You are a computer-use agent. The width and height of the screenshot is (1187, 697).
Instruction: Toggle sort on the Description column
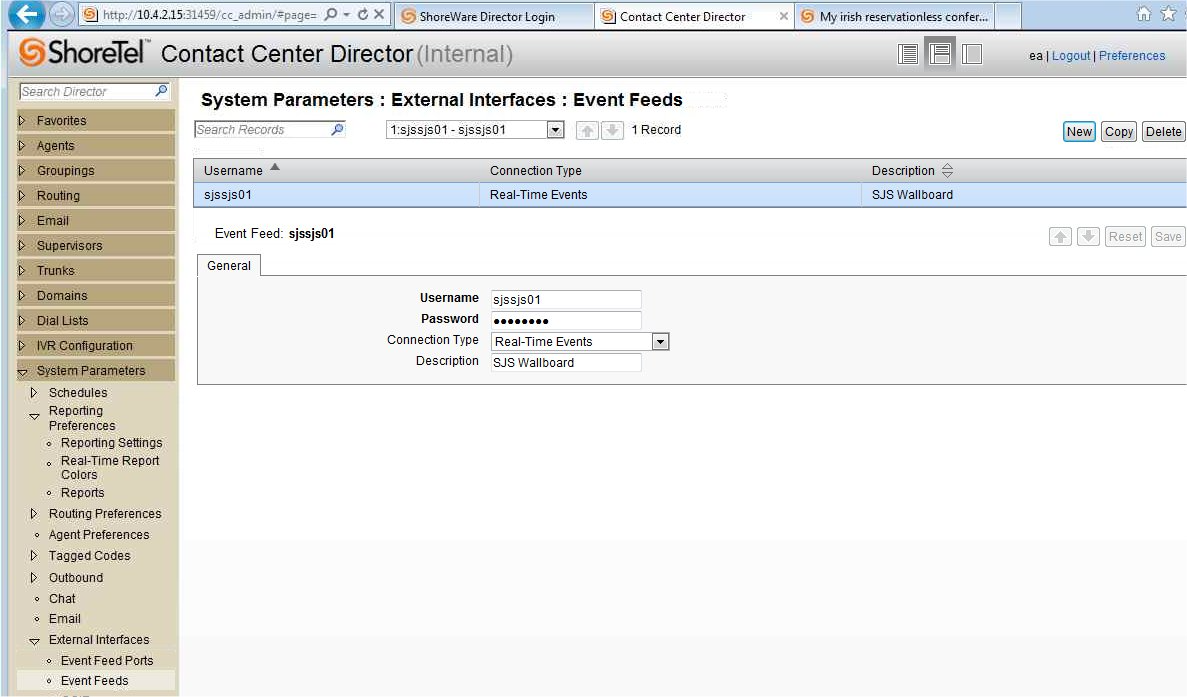948,171
